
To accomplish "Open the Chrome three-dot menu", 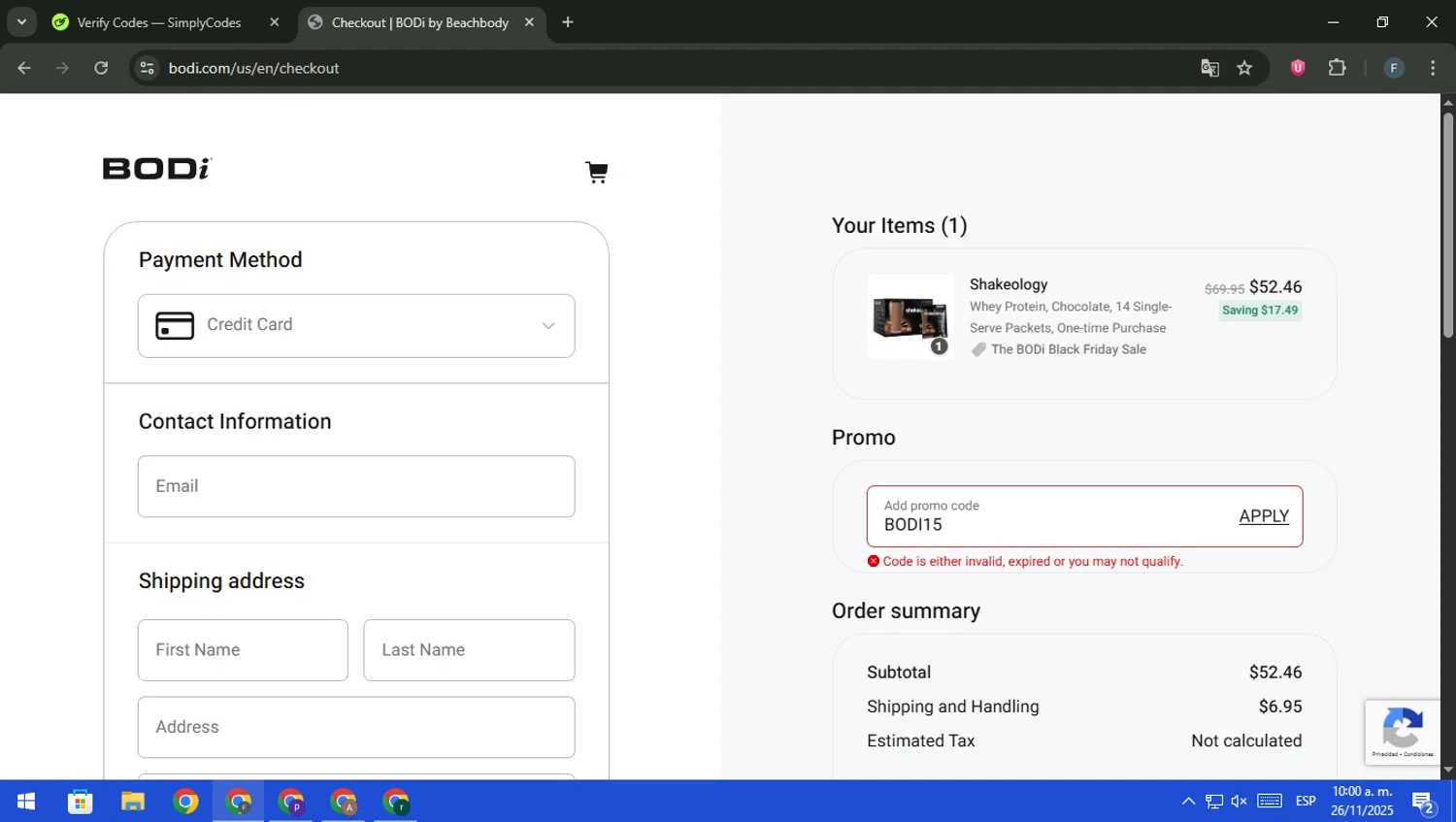I will 1433,68.
